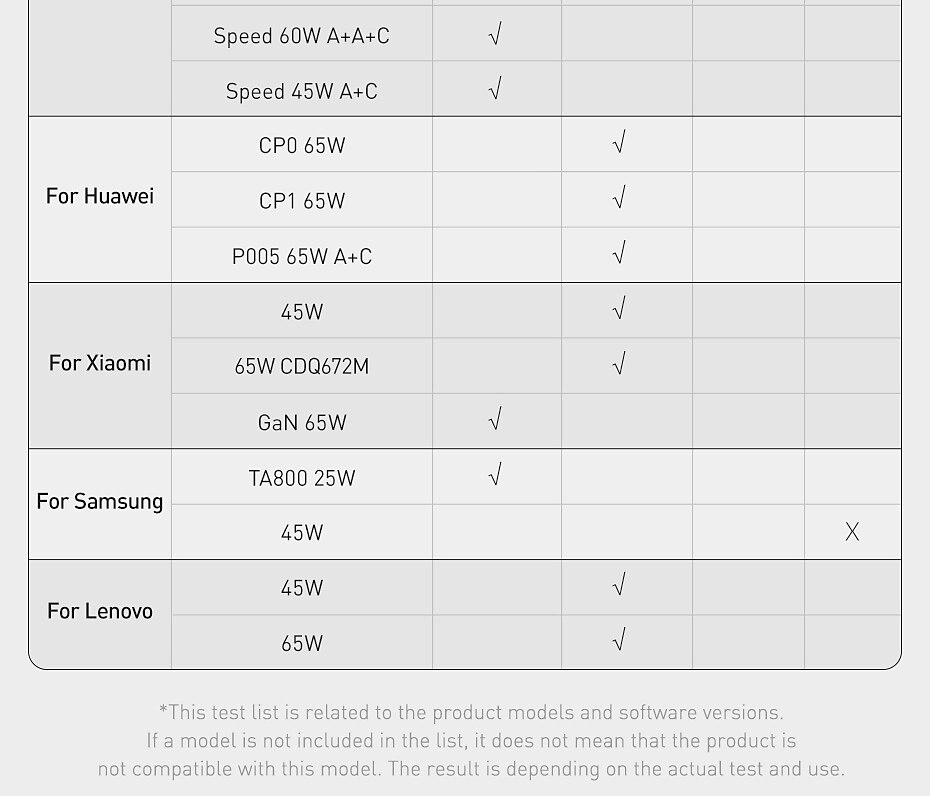Select the For Huawei brand label
930x796 pixels.
tap(100, 197)
